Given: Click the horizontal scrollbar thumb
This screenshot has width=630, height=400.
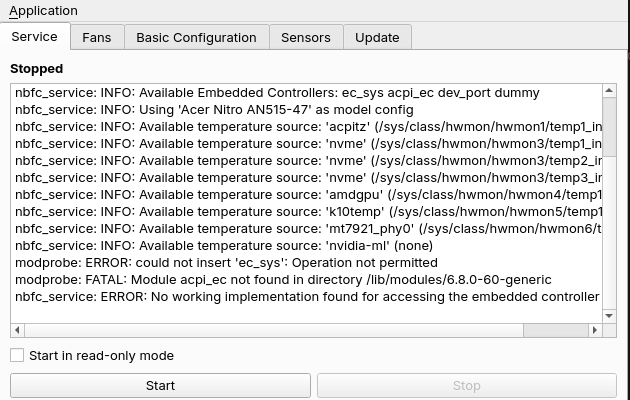Looking at the screenshot, I should coord(556,330).
